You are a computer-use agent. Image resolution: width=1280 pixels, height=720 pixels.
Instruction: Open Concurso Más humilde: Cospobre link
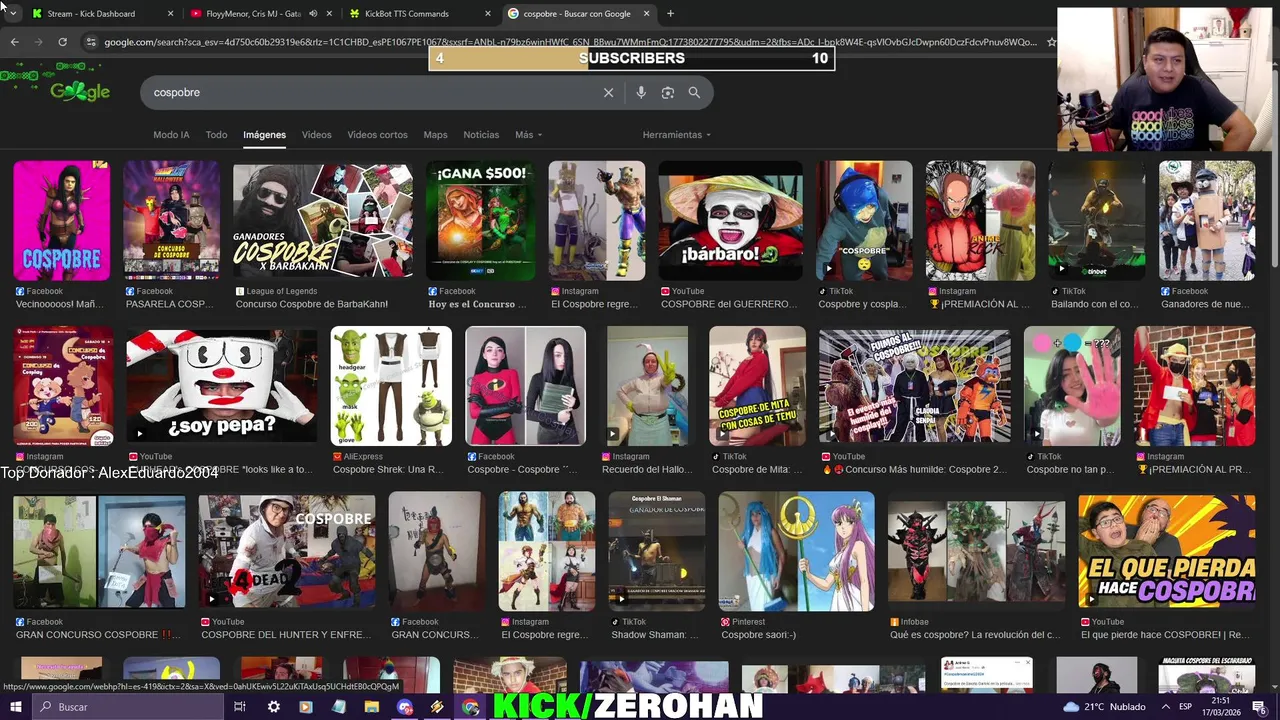tap(913, 469)
